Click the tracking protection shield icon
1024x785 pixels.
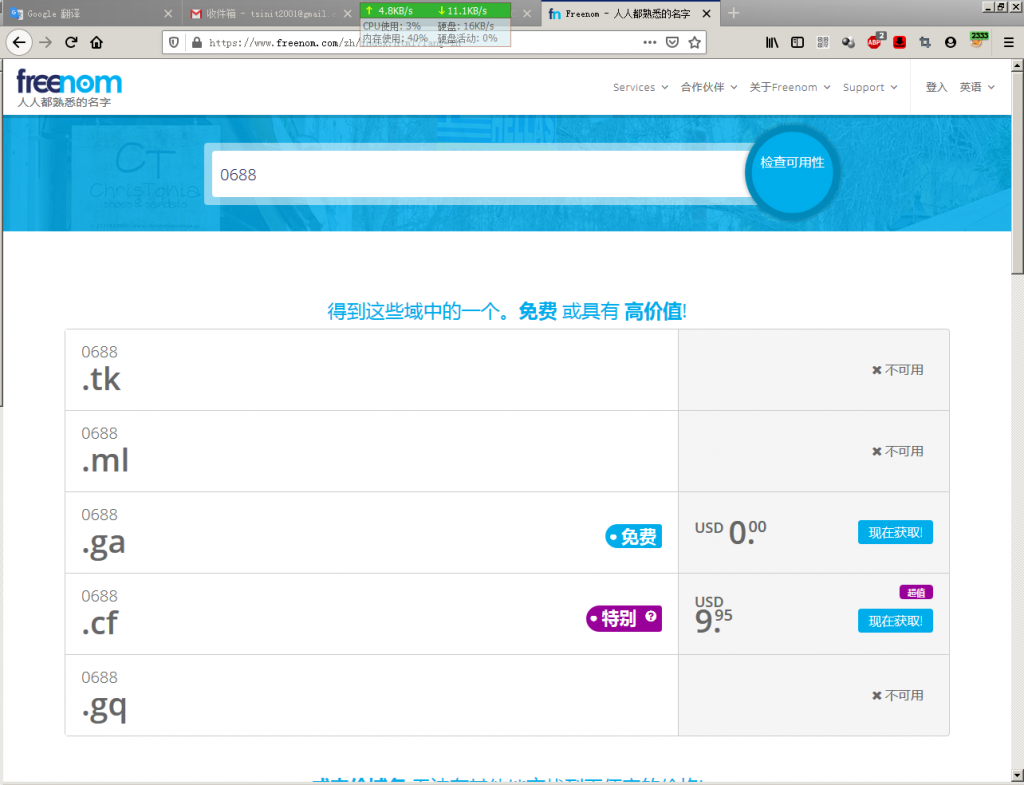(x=174, y=42)
